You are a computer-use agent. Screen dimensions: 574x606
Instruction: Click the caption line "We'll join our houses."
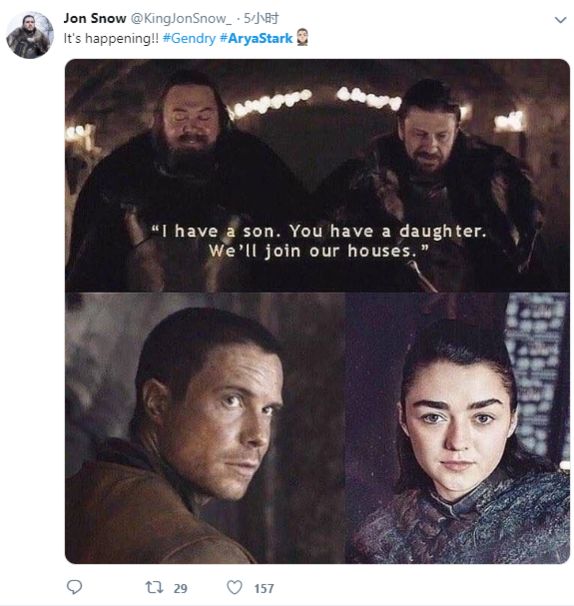tap(319, 251)
